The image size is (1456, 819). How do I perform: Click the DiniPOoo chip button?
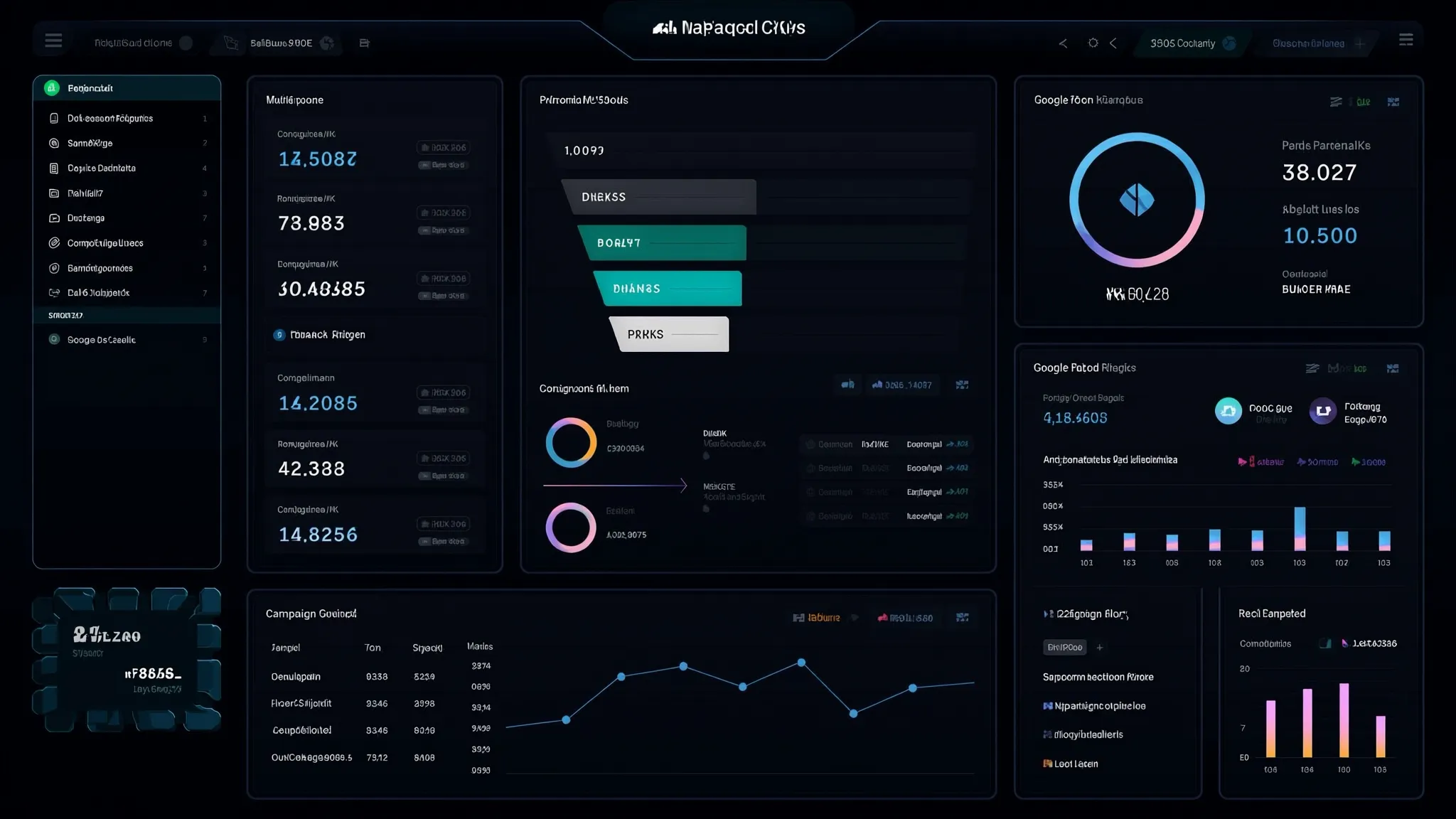pyautogui.click(x=1065, y=648)
